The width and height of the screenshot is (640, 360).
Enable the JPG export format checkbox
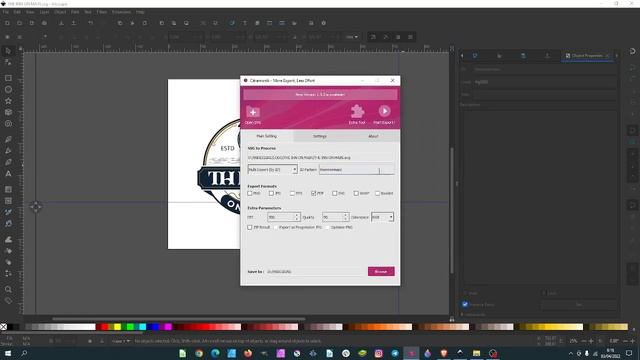(x=271, y=193)
